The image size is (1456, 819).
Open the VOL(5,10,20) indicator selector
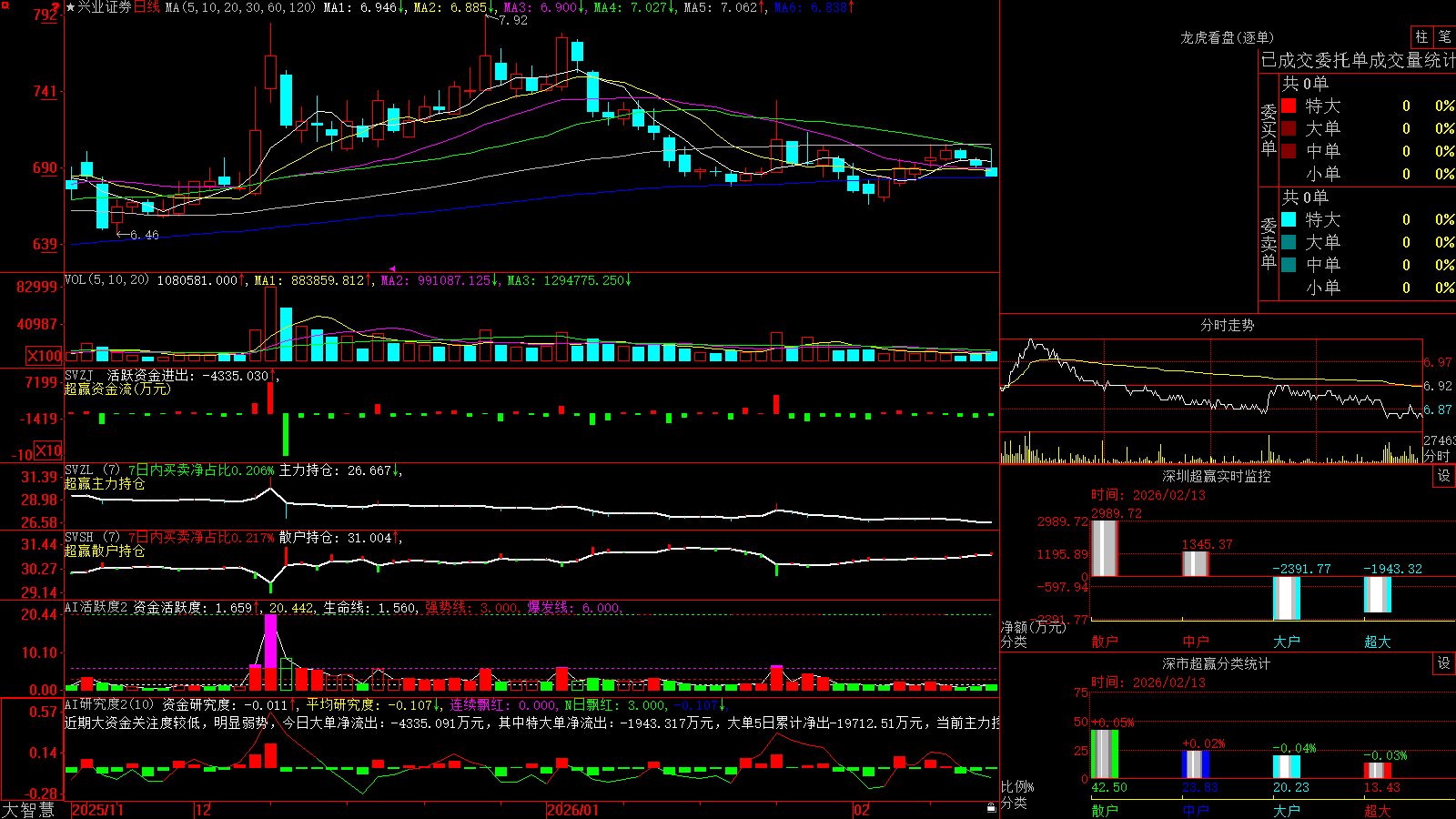pos(106,280)
